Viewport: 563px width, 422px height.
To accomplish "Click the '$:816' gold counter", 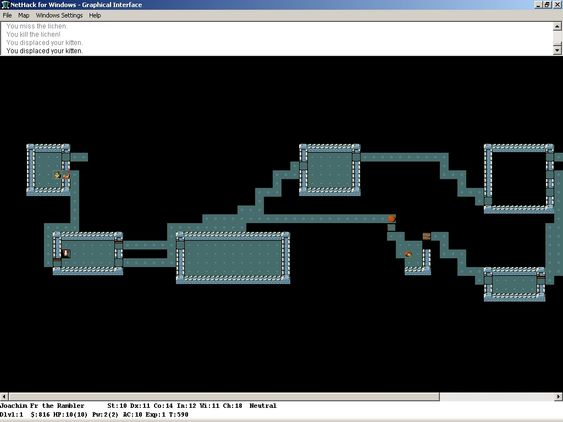I will point(40,415).
